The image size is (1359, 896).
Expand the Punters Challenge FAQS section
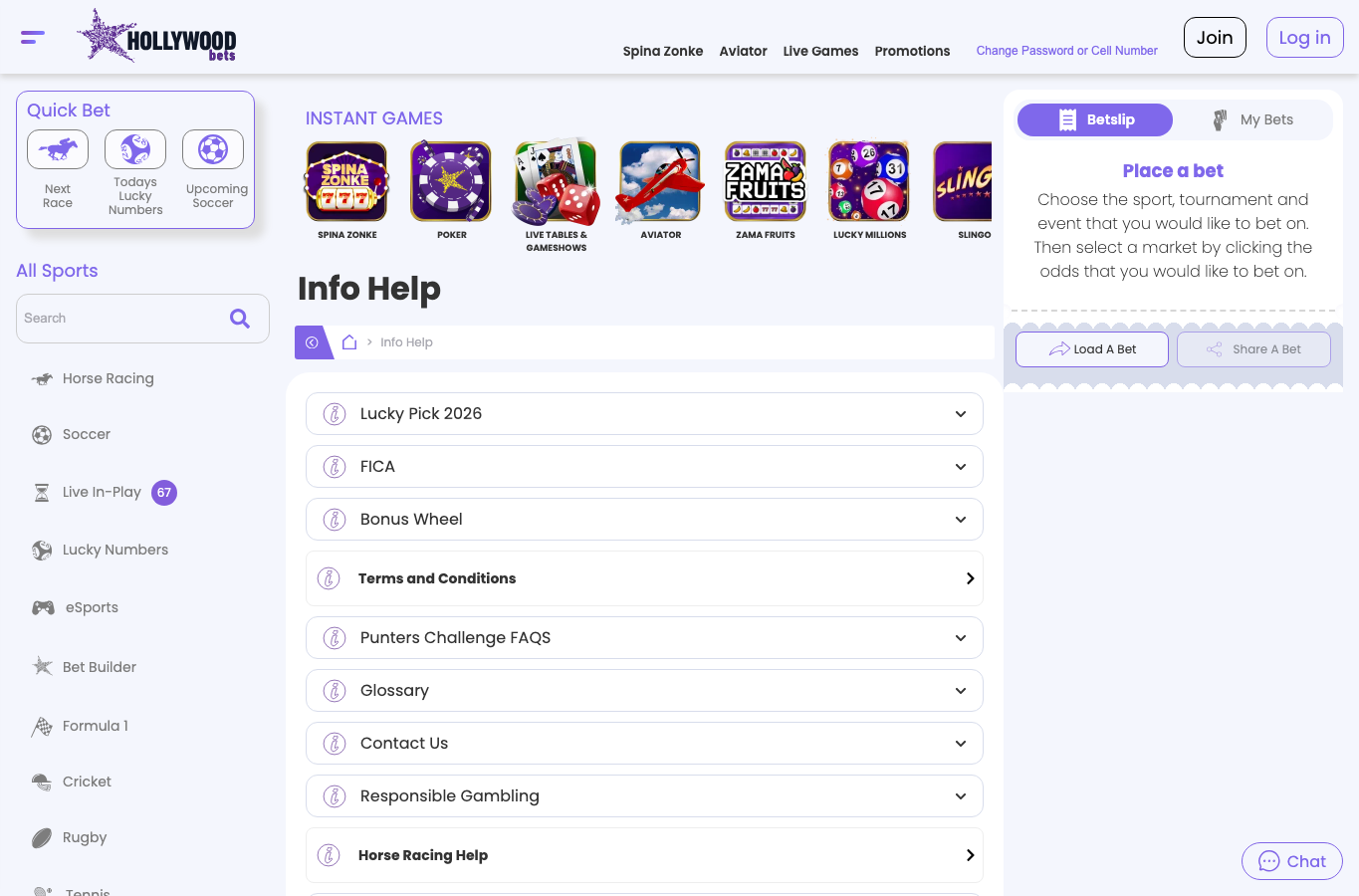(x=644, y=637)
